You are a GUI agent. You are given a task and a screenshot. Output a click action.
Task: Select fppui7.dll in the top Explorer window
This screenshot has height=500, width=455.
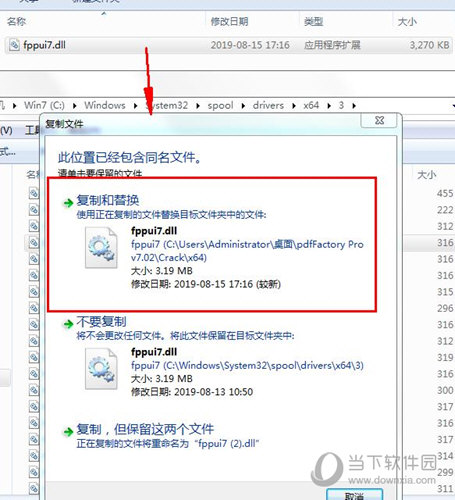point(228,45)
